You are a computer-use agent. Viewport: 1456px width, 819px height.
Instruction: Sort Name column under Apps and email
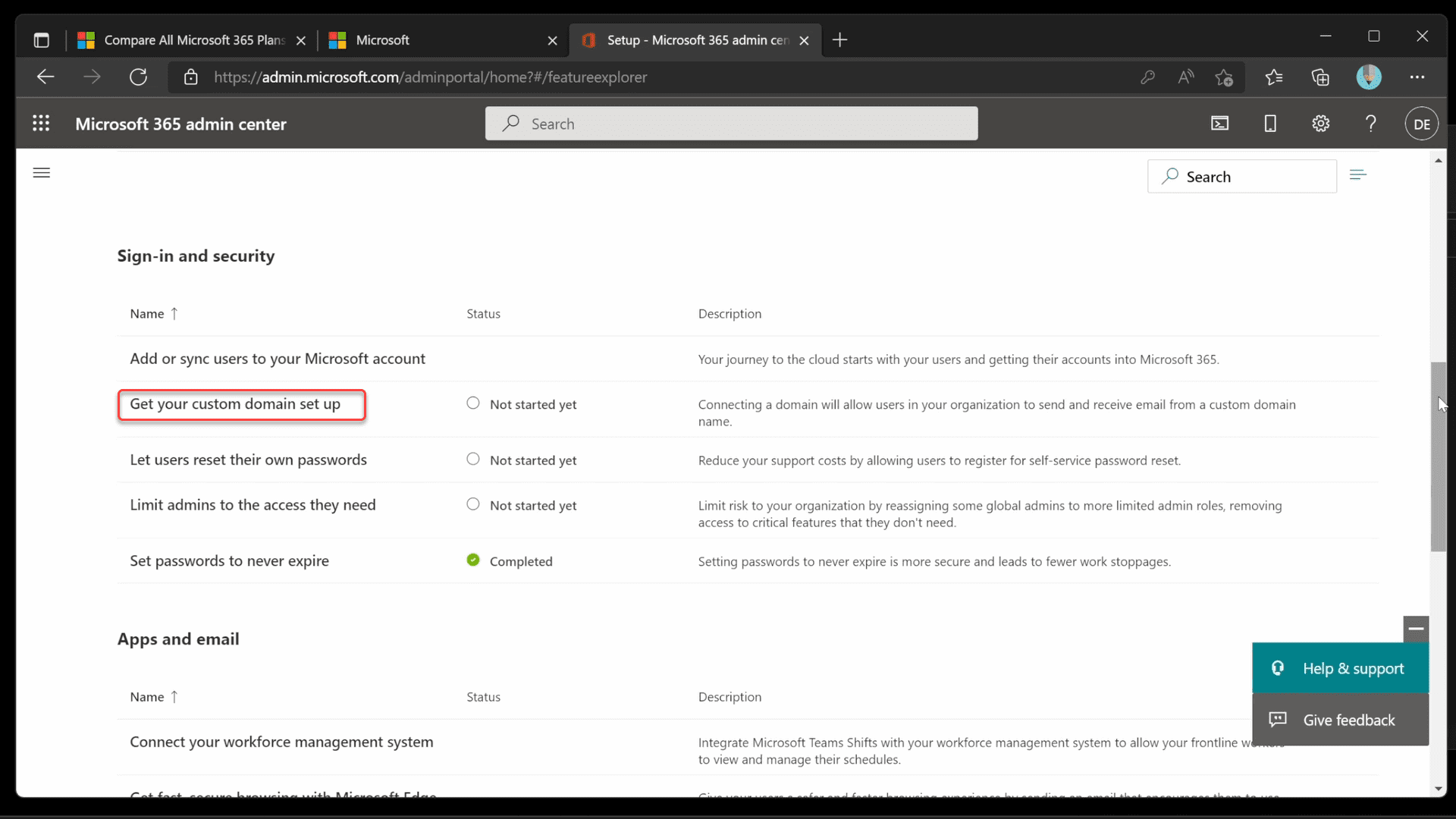click(152, 696)
